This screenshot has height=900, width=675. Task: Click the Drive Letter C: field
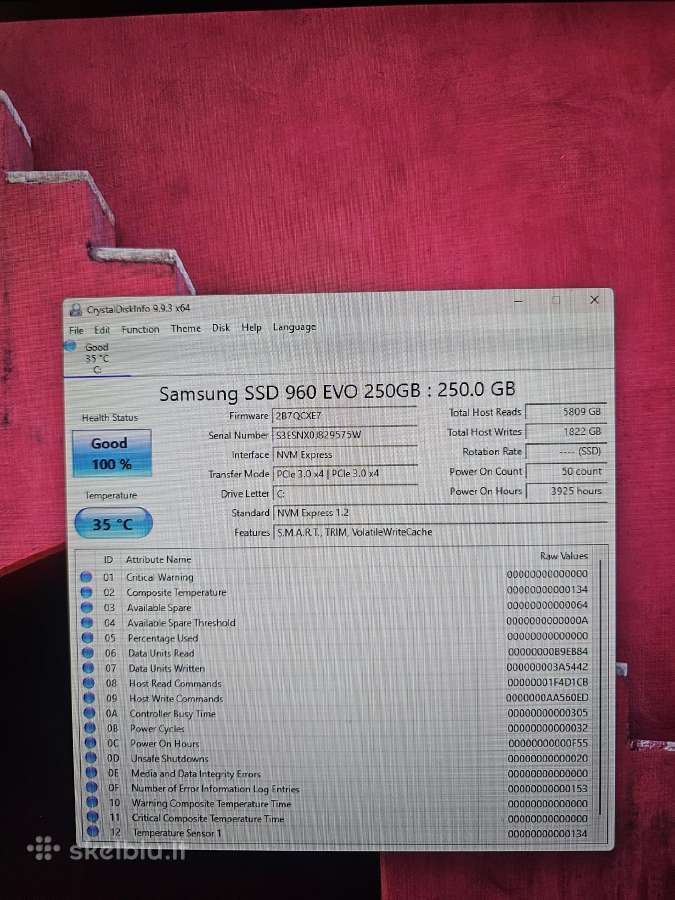[x=344, y=494]
